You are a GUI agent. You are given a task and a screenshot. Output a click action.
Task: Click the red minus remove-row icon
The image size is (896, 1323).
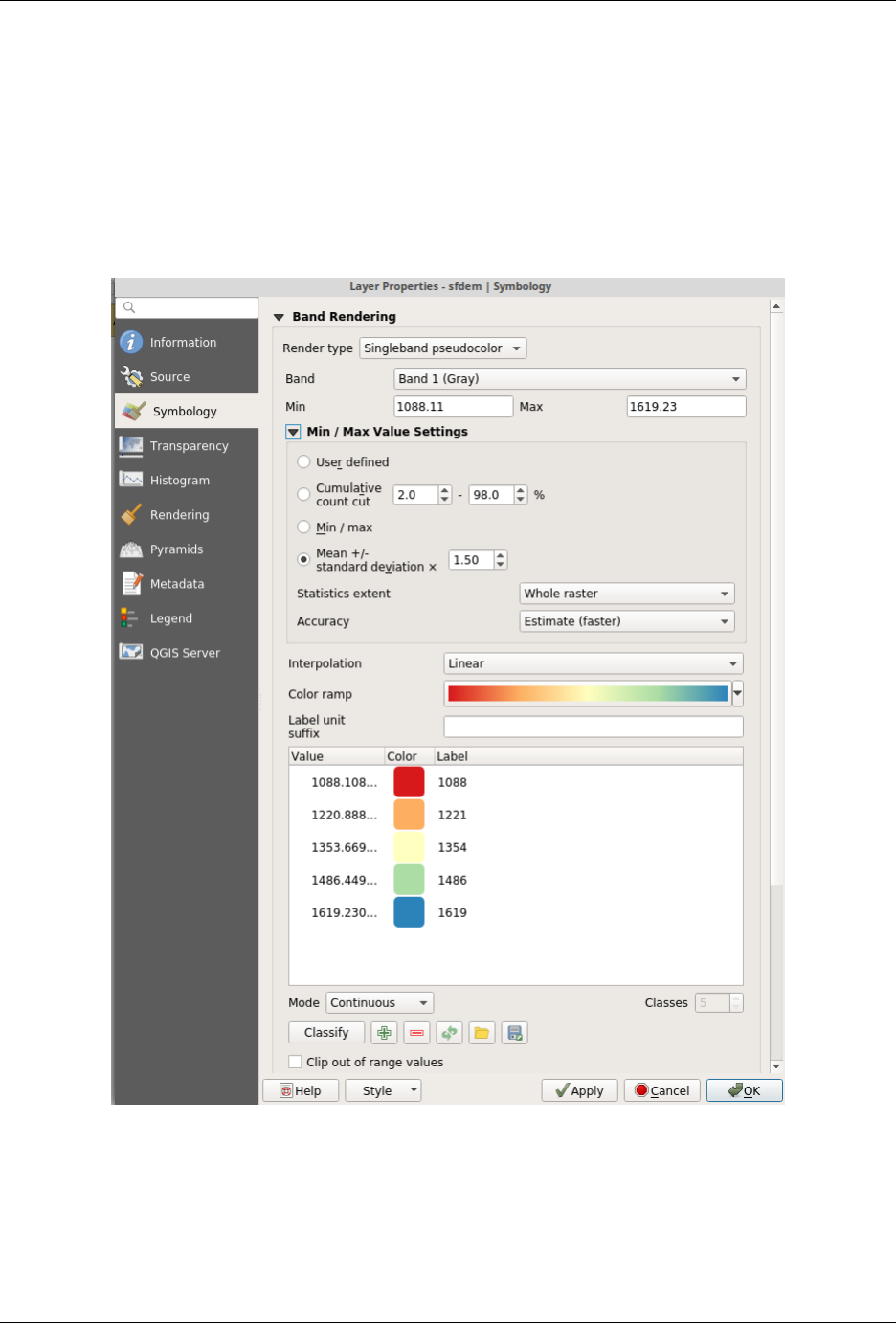point(416,1033)
